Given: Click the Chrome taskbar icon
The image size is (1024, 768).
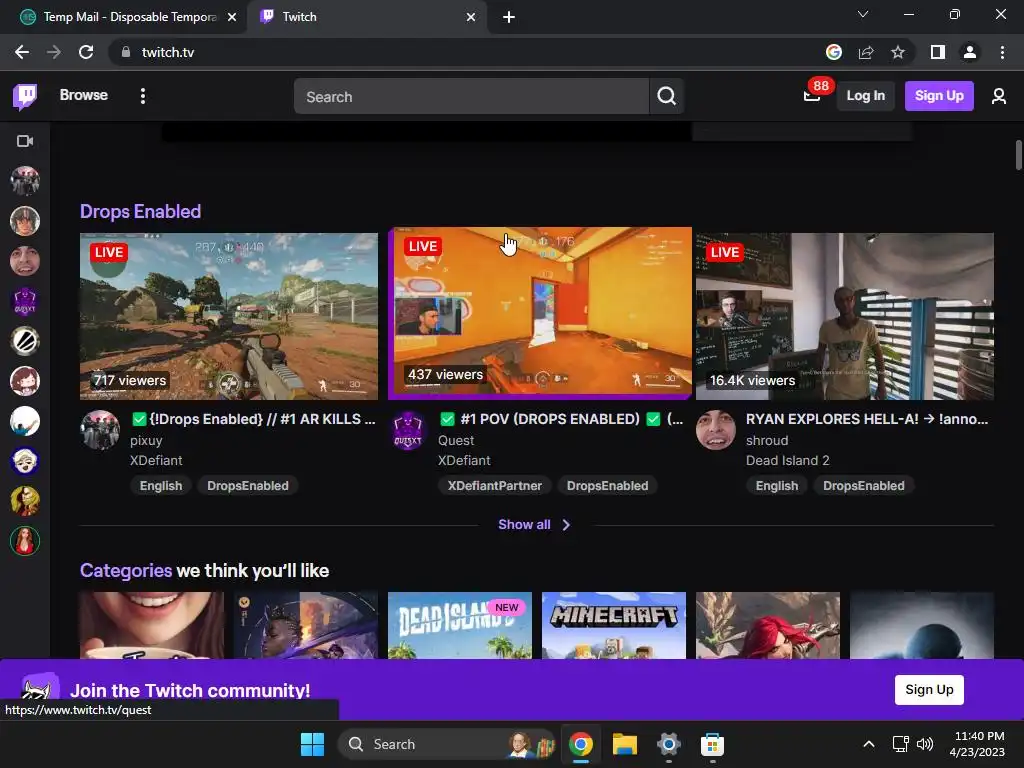Looking at the screenshot, I should pos(581,744).
